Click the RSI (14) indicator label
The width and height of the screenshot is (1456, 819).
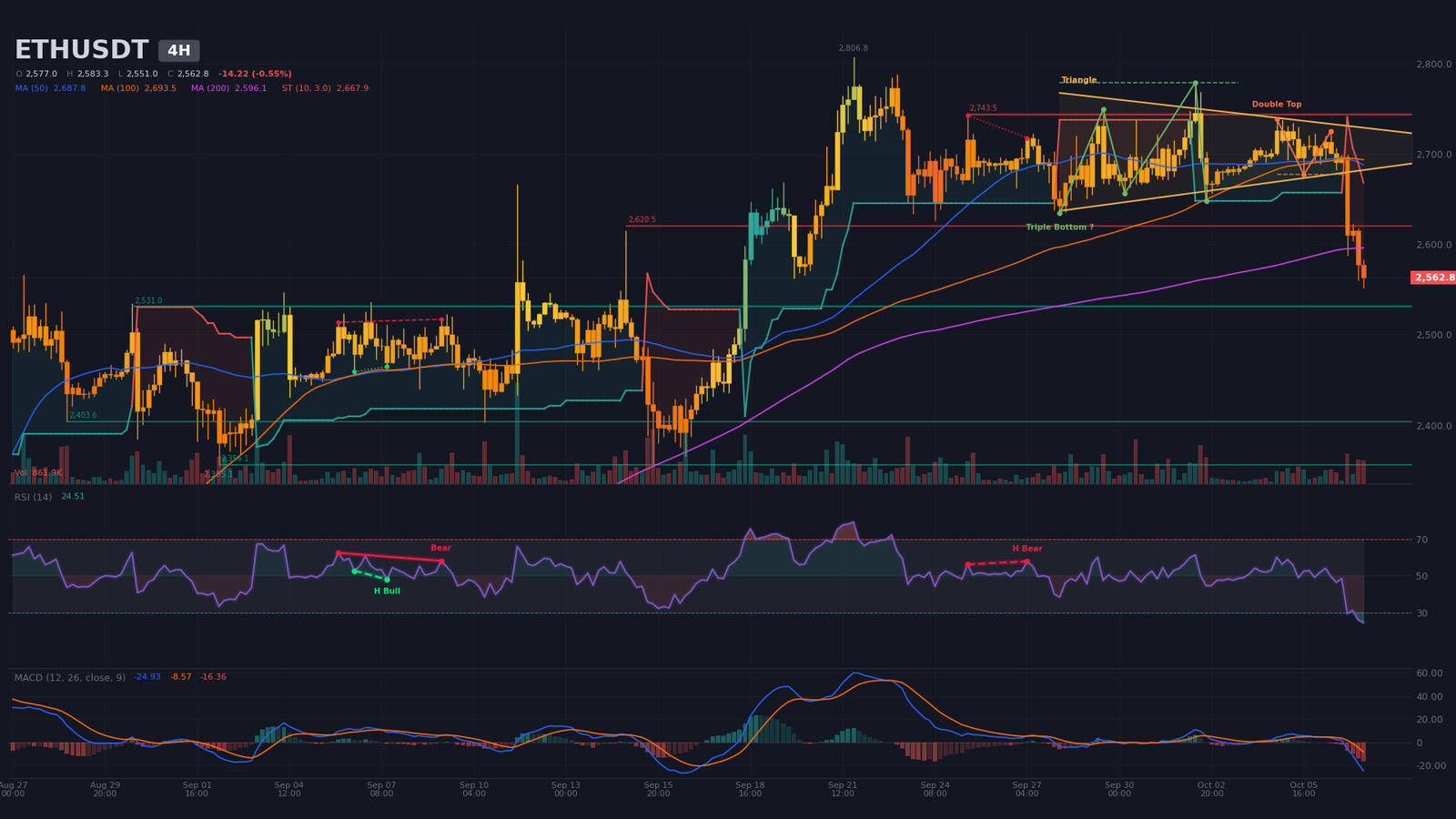tap(33, 497)
